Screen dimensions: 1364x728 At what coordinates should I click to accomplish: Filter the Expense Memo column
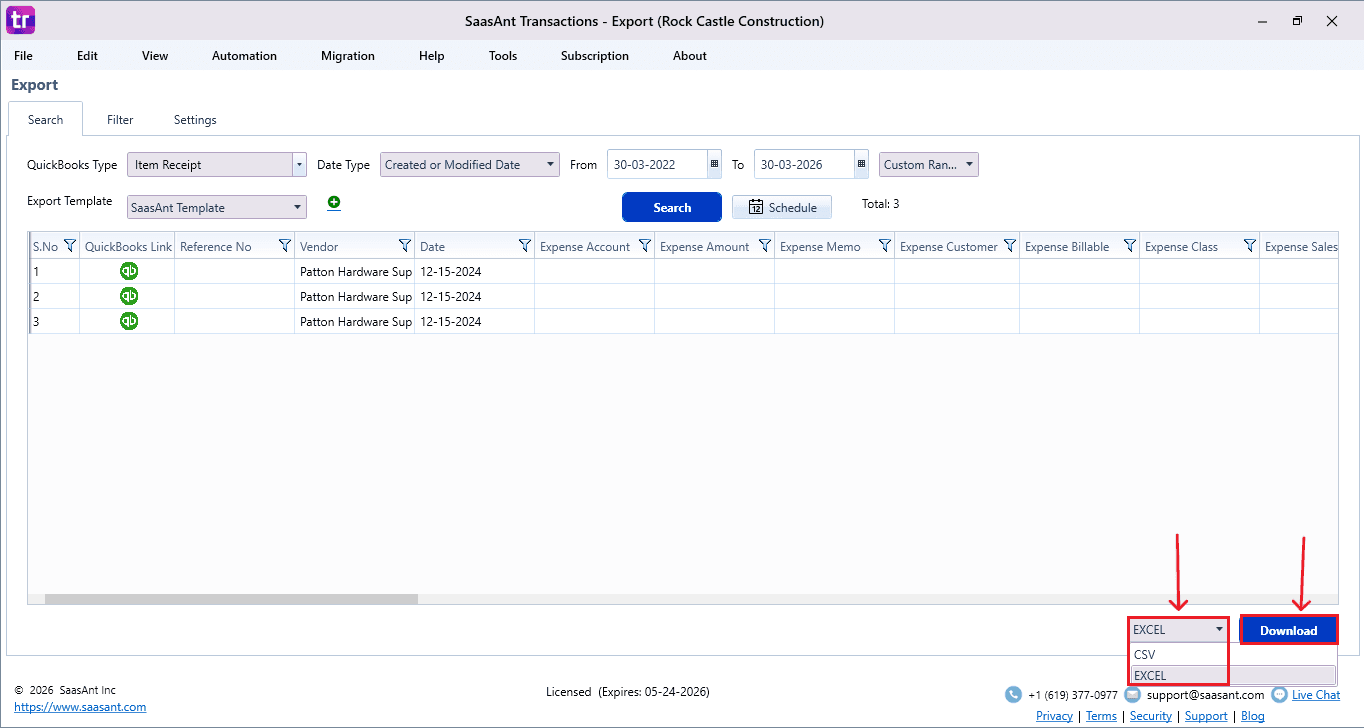(885, 246)
